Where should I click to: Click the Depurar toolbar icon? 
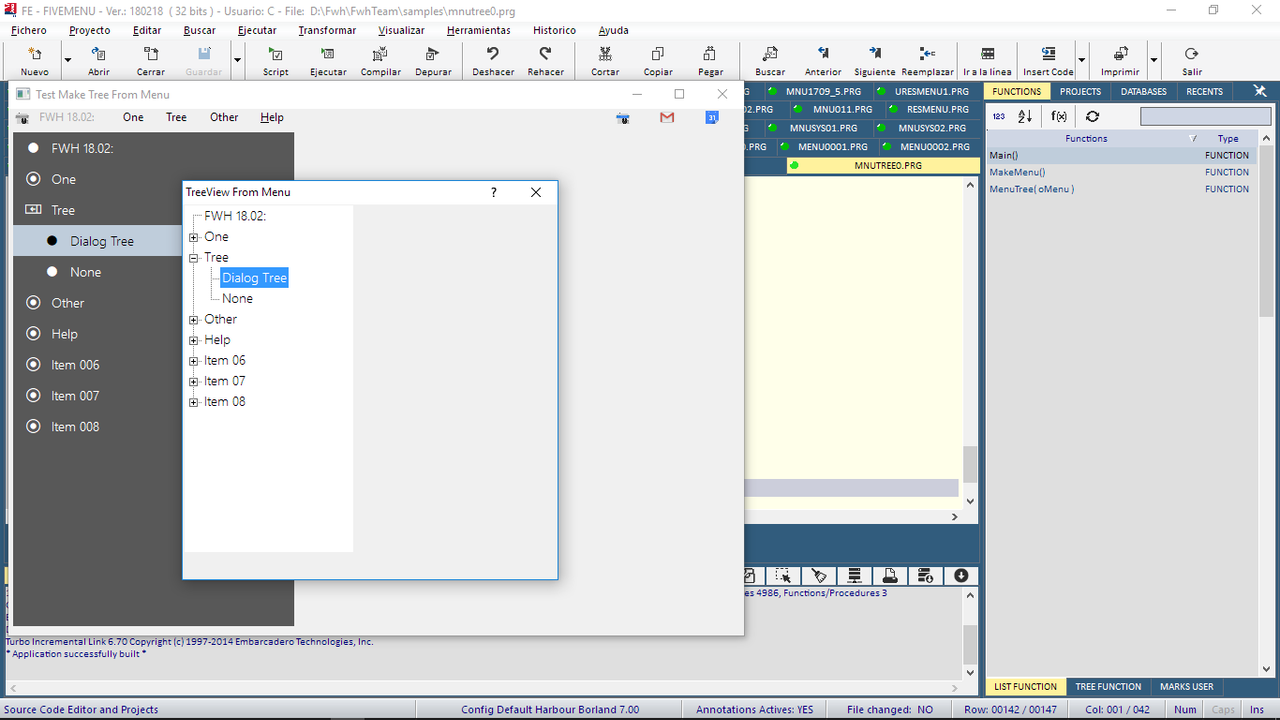tap(433, 54)
